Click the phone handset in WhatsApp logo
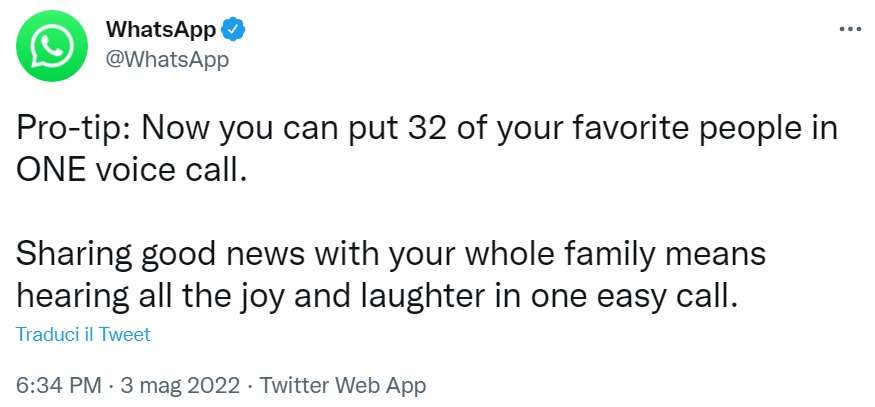The width and height of the screenshot is (875, 407). pos(52,46)
